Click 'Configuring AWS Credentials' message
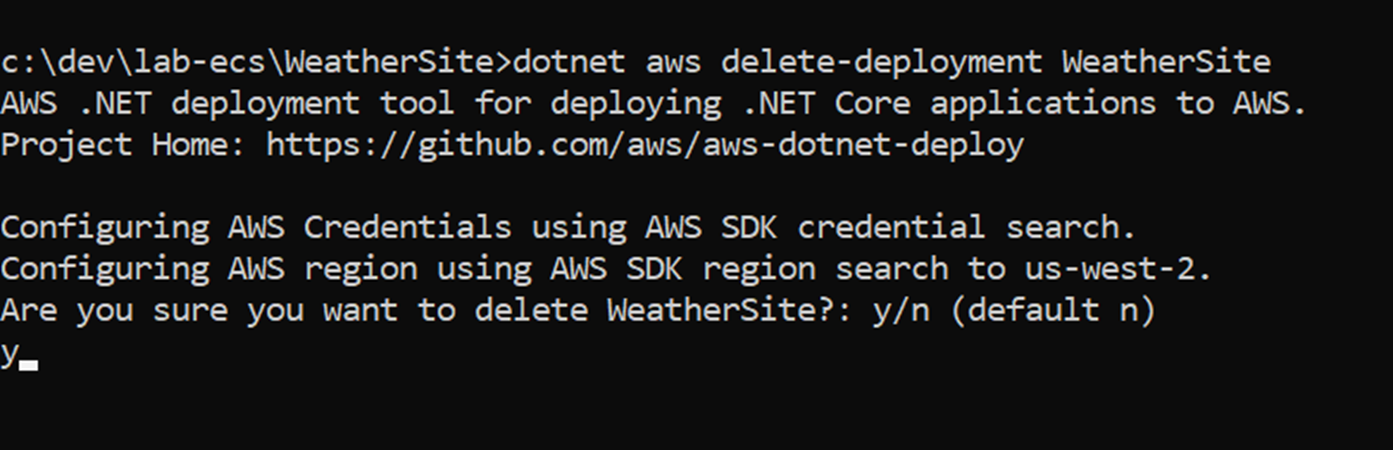 coord(255,228)
